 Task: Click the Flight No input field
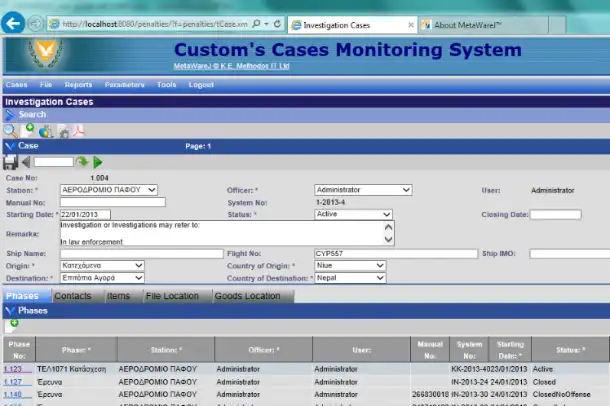pyautogui.click(x=395, y=253)
